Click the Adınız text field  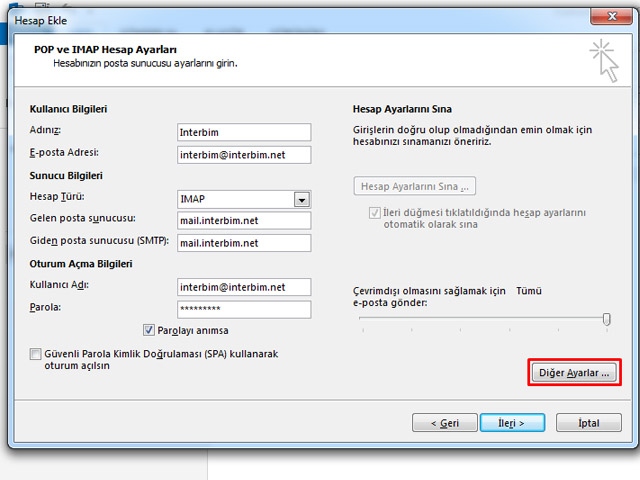244,133
